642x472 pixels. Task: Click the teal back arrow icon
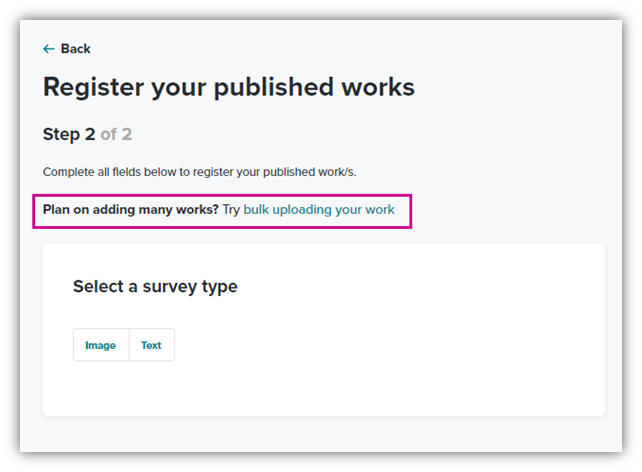[x=49, y=49]
